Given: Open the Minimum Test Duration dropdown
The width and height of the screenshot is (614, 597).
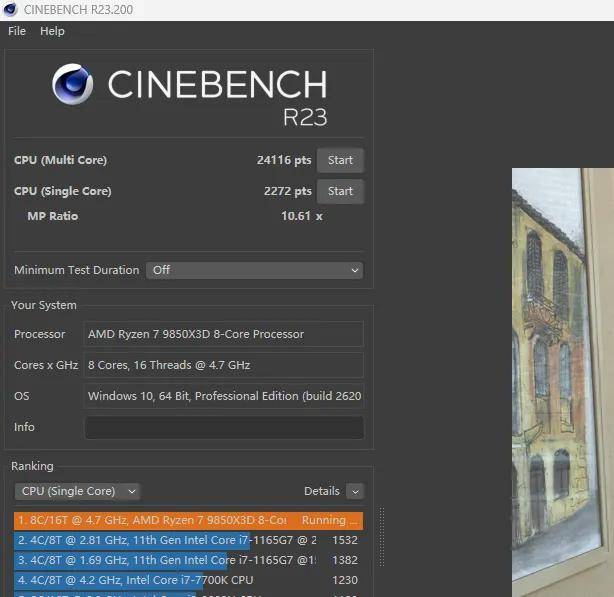Looking at the screenshot, I should tap(255, 270).
